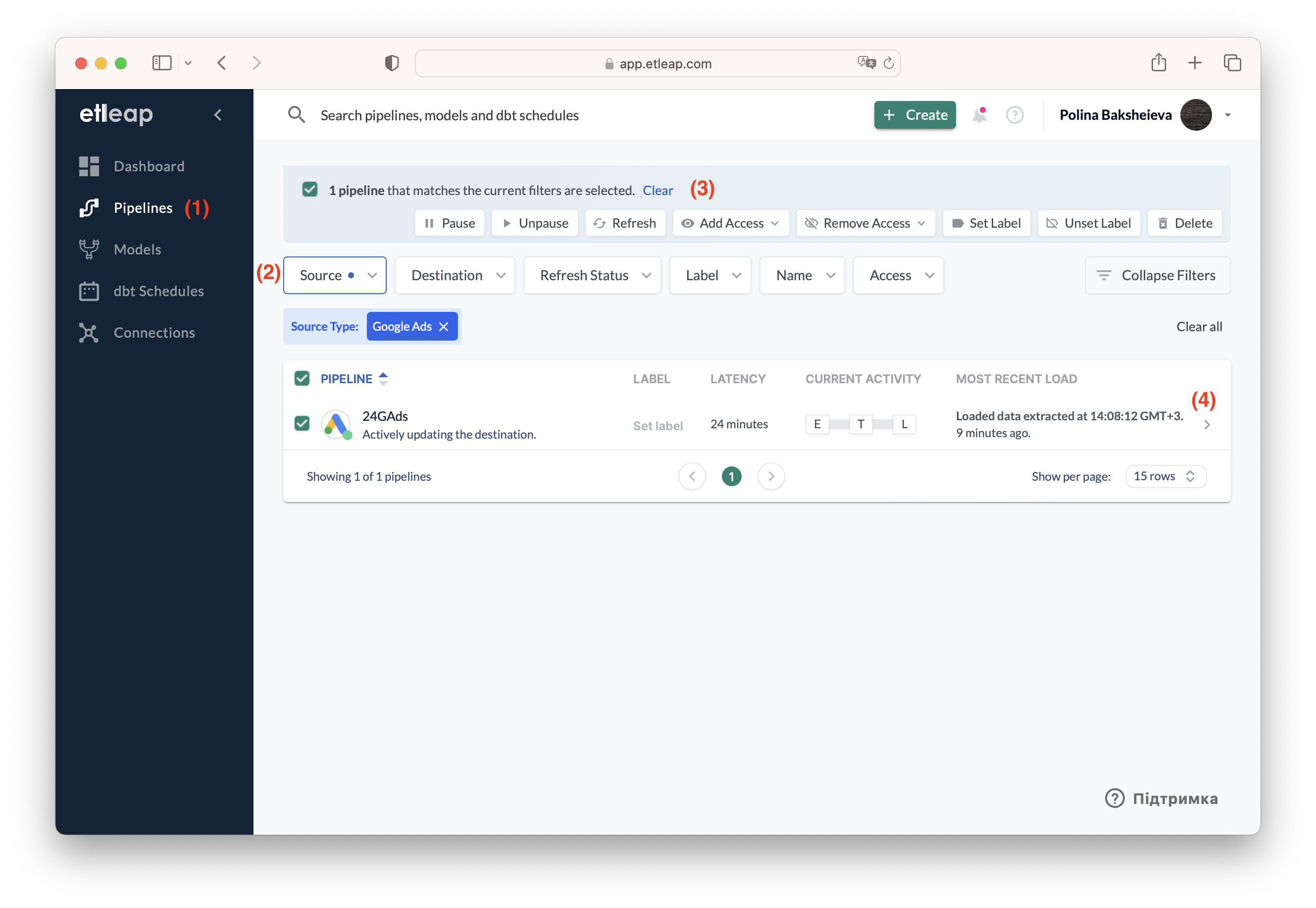Click the Google Ads pipeline logo

tap(336, 424)
